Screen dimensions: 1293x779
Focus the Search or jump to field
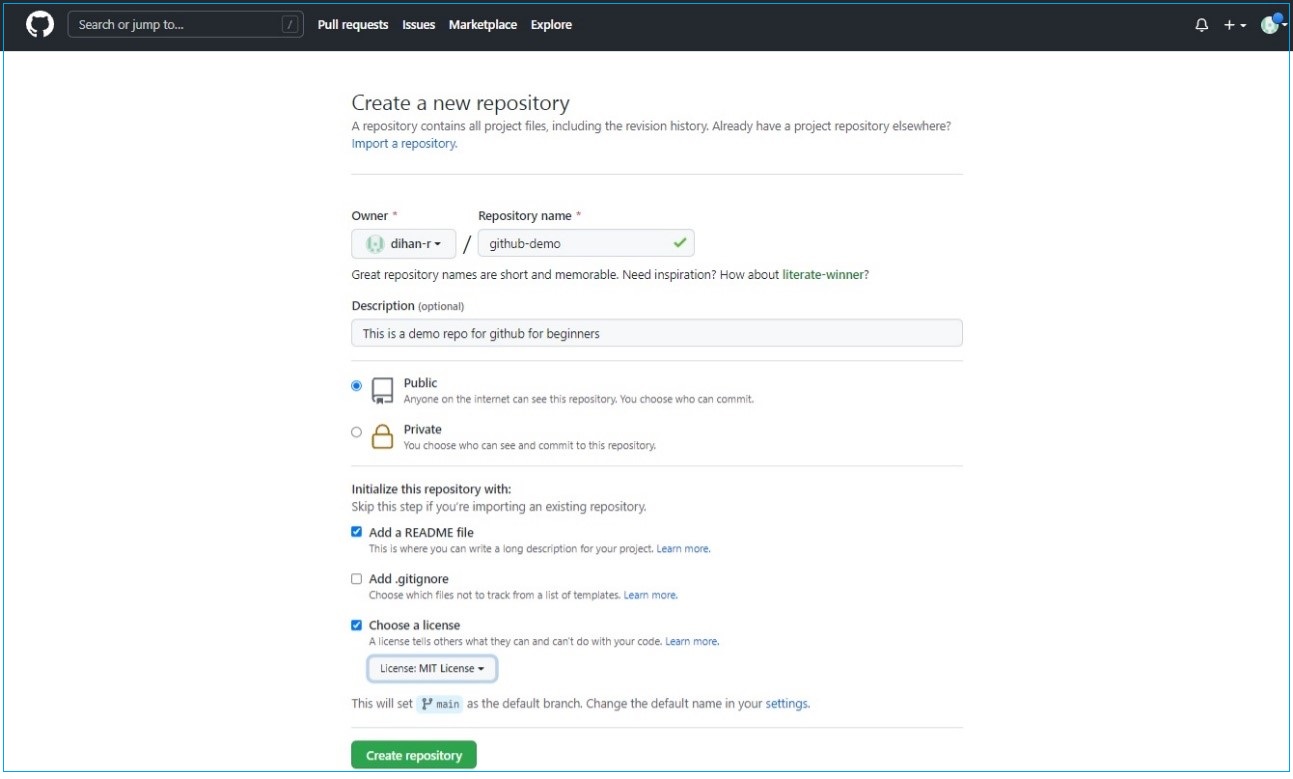(185, 25)
